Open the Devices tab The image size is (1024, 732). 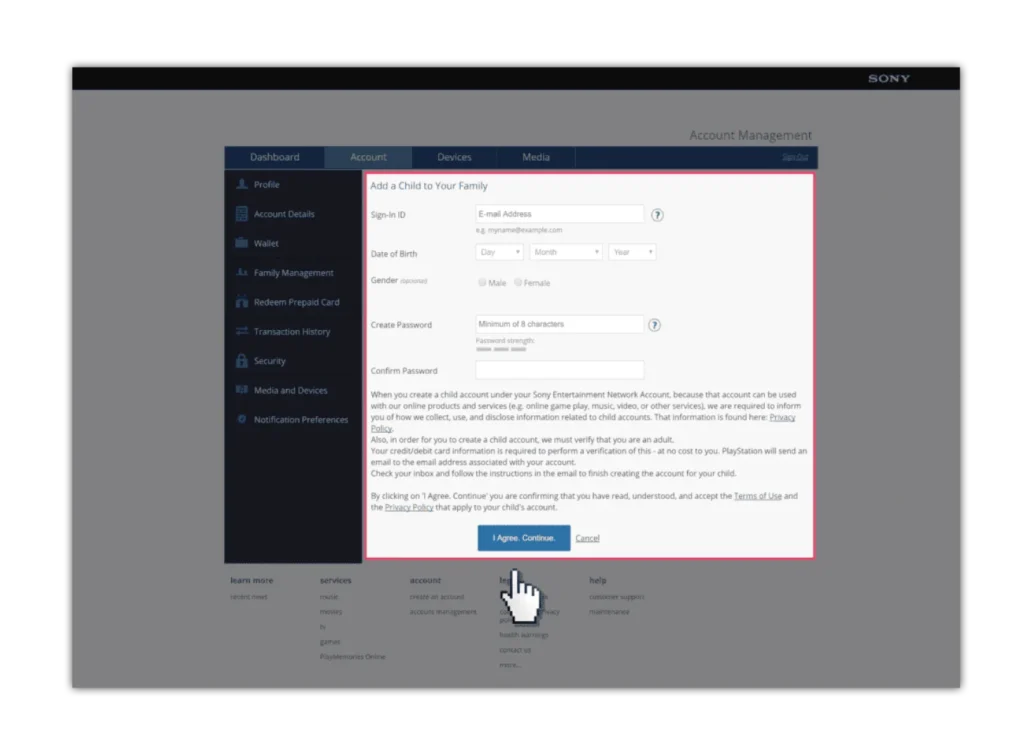pyautogui.click(x=454, y=158)
